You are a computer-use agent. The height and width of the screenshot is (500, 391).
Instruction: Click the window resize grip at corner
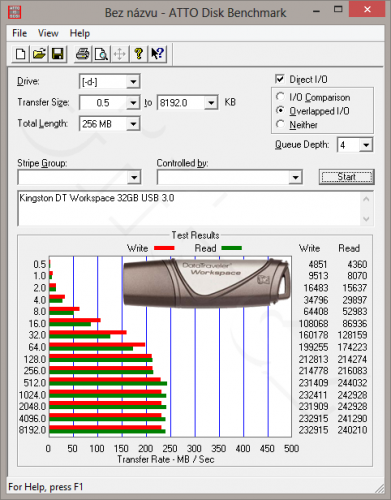click(x=379, y=489)
